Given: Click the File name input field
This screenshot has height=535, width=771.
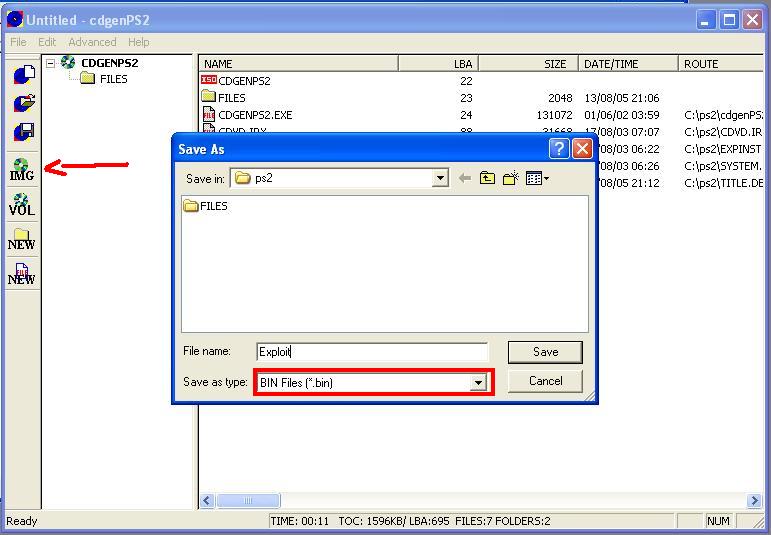Looking at the screenshot, I should coord(372,352).
